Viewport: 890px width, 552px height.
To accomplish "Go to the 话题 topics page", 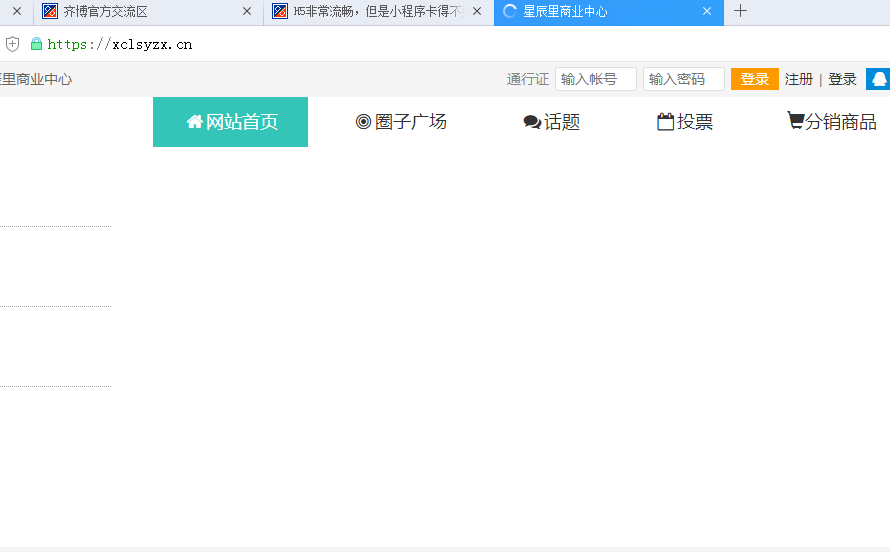I will [551, 122].
